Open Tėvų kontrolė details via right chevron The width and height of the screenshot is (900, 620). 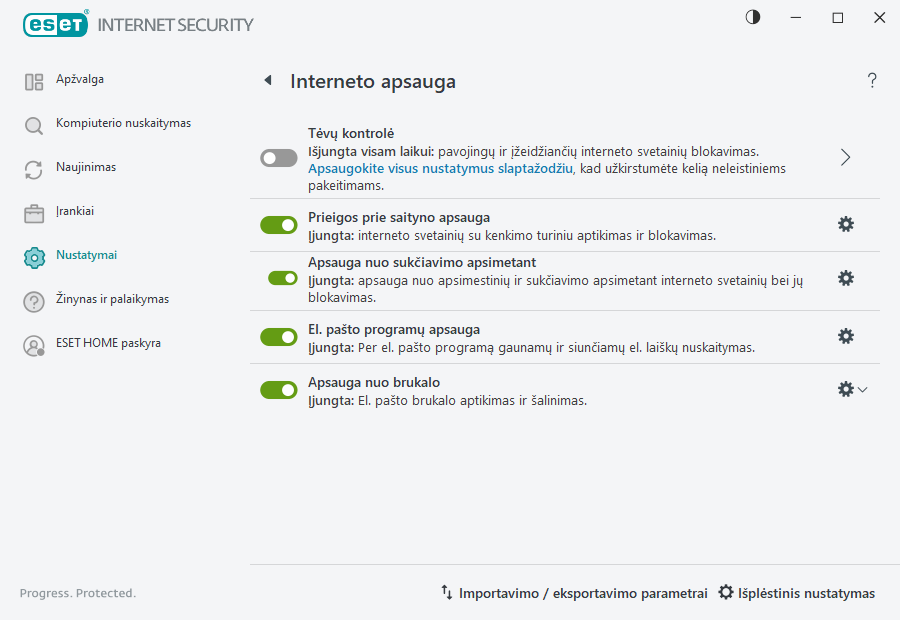click(845, 158)
